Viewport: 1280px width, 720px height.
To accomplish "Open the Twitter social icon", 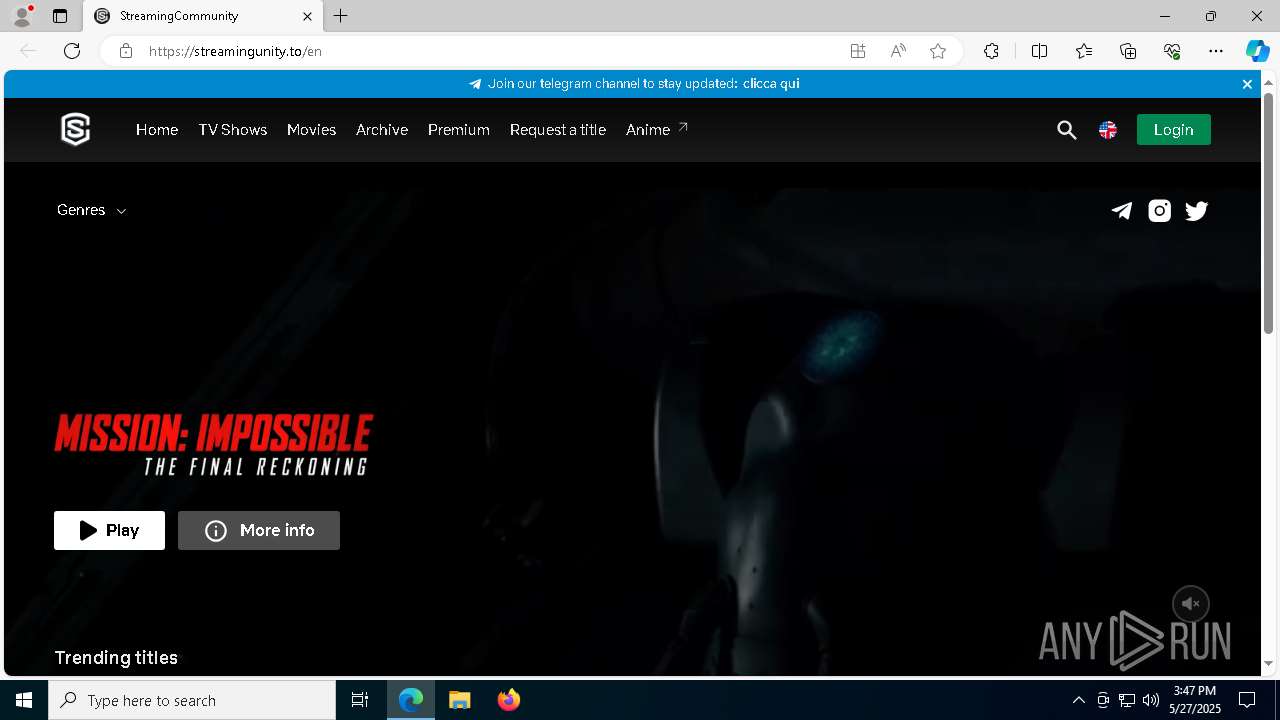I will tap(1196, 210).
